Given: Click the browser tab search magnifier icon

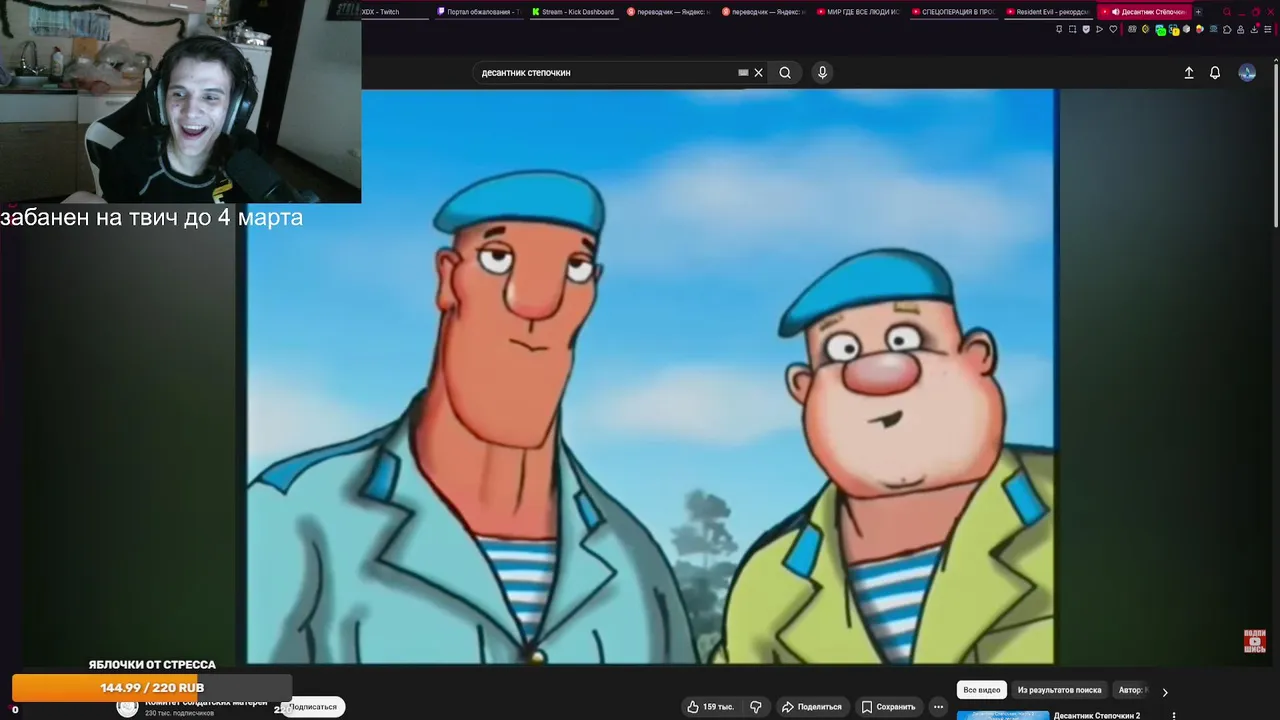Looking at the screenshot, I should point(1227,12).
